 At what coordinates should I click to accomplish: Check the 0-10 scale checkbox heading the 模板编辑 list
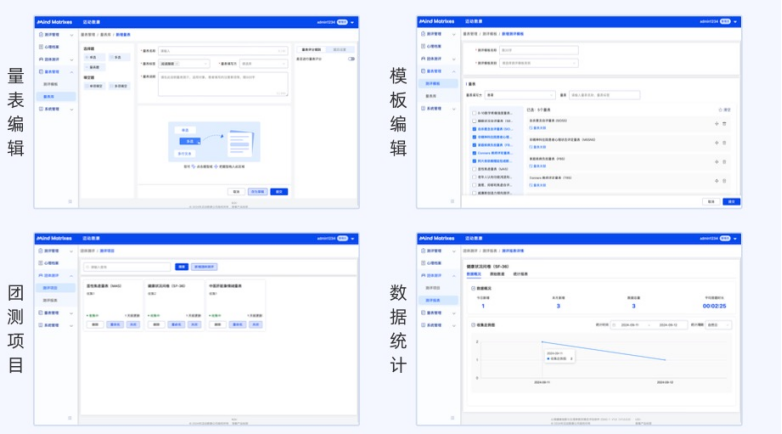point(474,113)
